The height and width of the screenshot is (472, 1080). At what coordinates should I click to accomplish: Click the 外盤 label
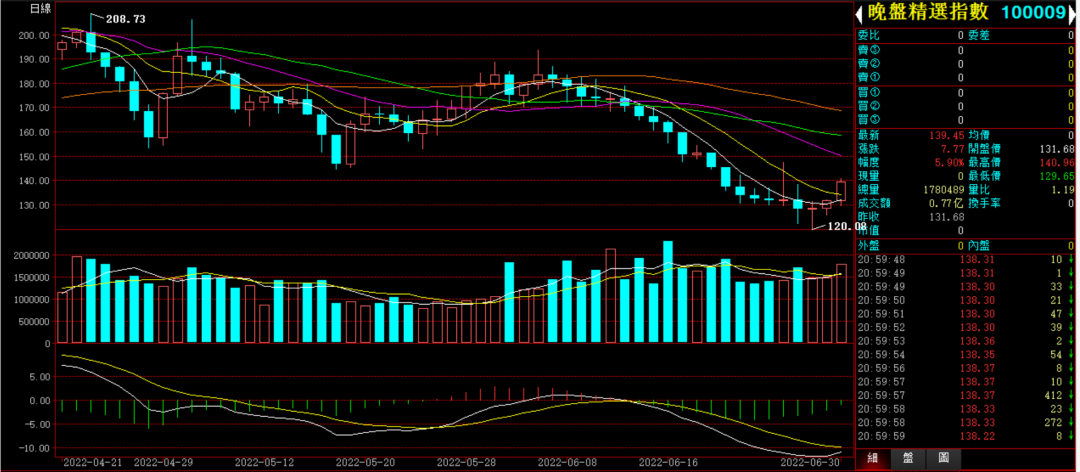[868, 245]
